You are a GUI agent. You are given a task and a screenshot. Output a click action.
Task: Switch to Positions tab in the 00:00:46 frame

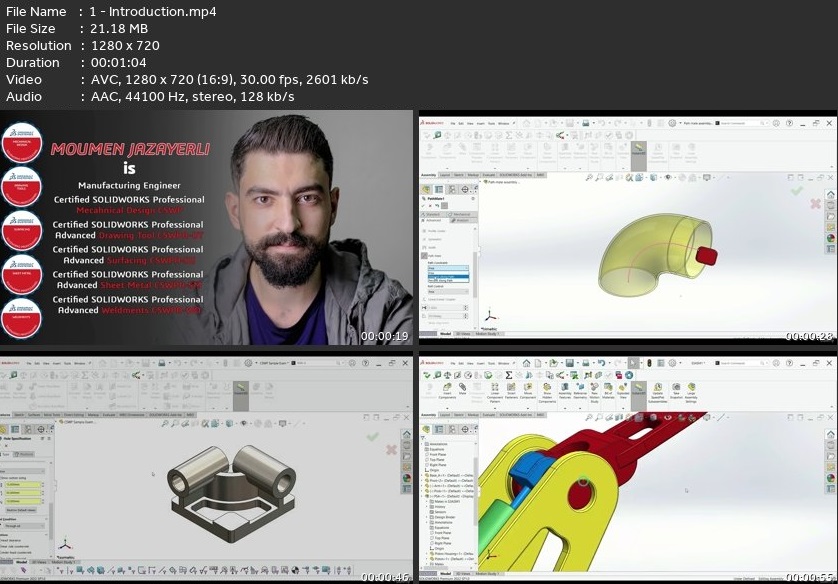[24, 454]
